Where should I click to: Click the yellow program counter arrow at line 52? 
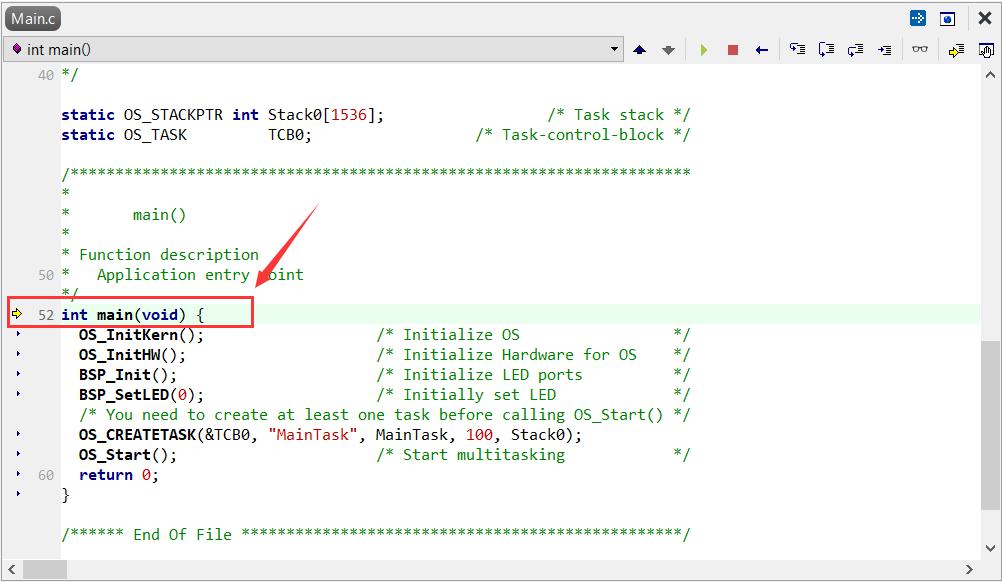pos(17,314)
